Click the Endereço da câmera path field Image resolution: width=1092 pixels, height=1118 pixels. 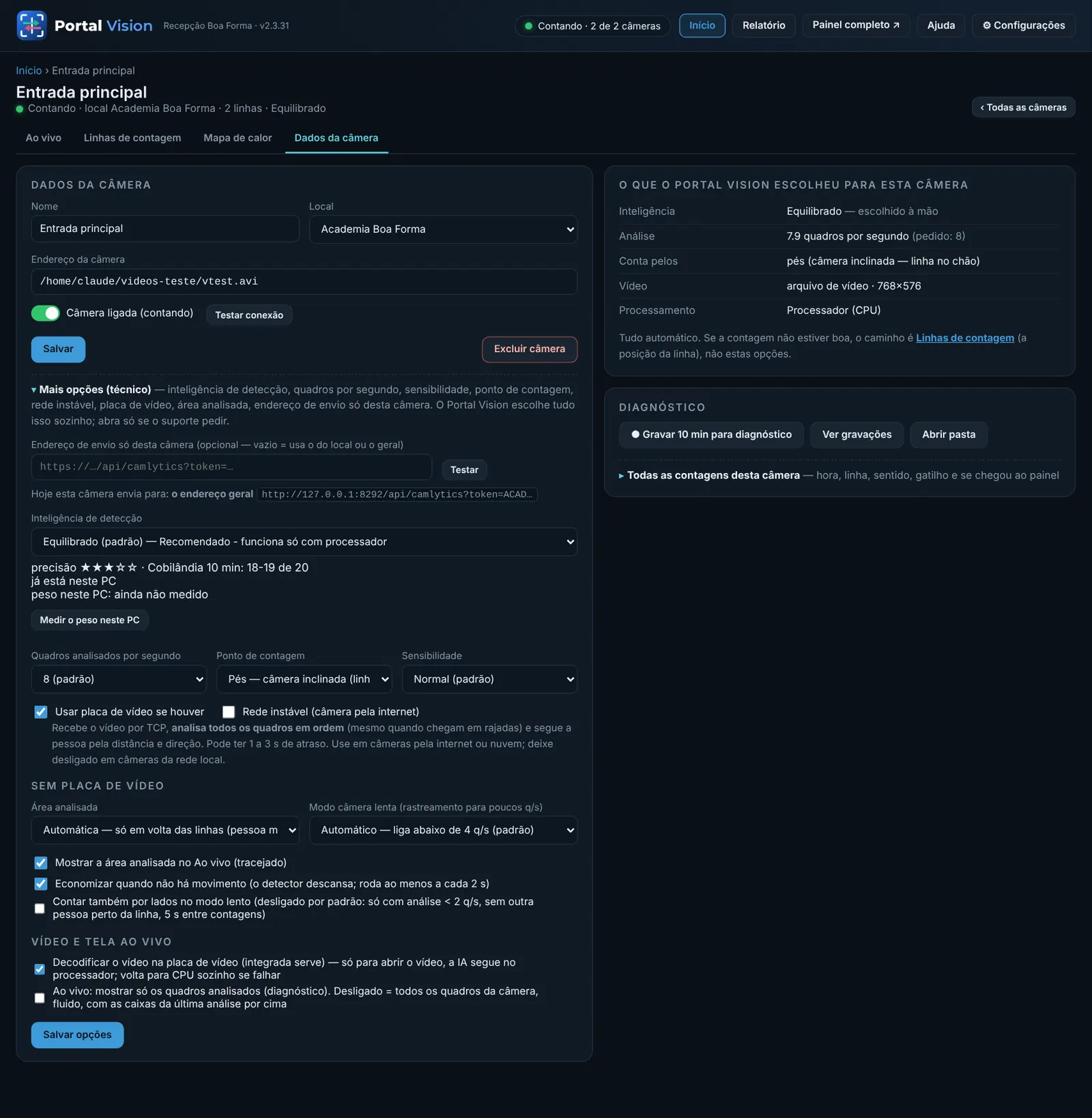304,281
